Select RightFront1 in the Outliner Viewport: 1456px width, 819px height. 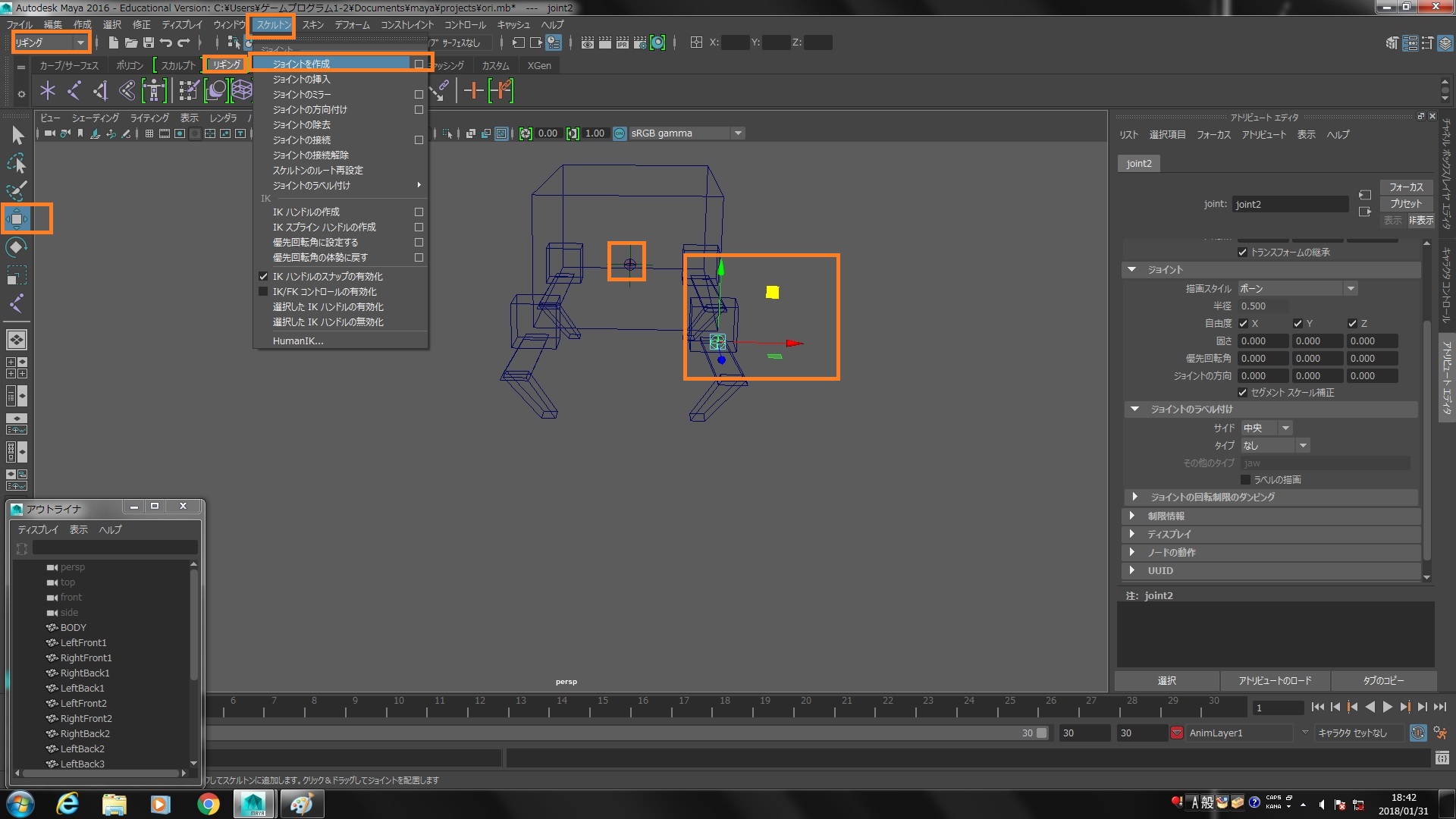86,658
